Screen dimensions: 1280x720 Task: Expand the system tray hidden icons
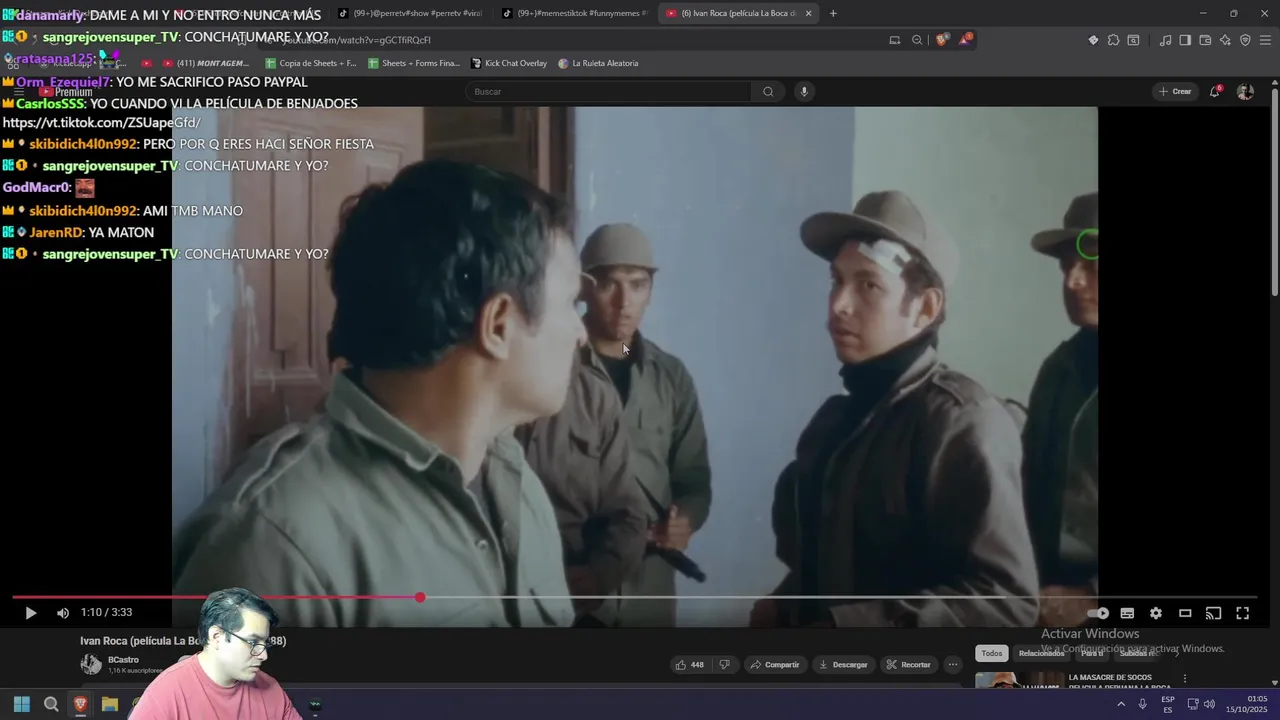tap(1120, 704)
